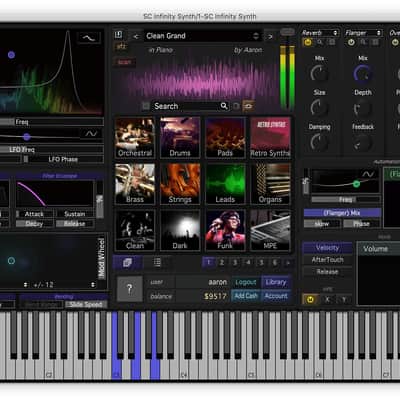Open the Library button

(276, 282)
